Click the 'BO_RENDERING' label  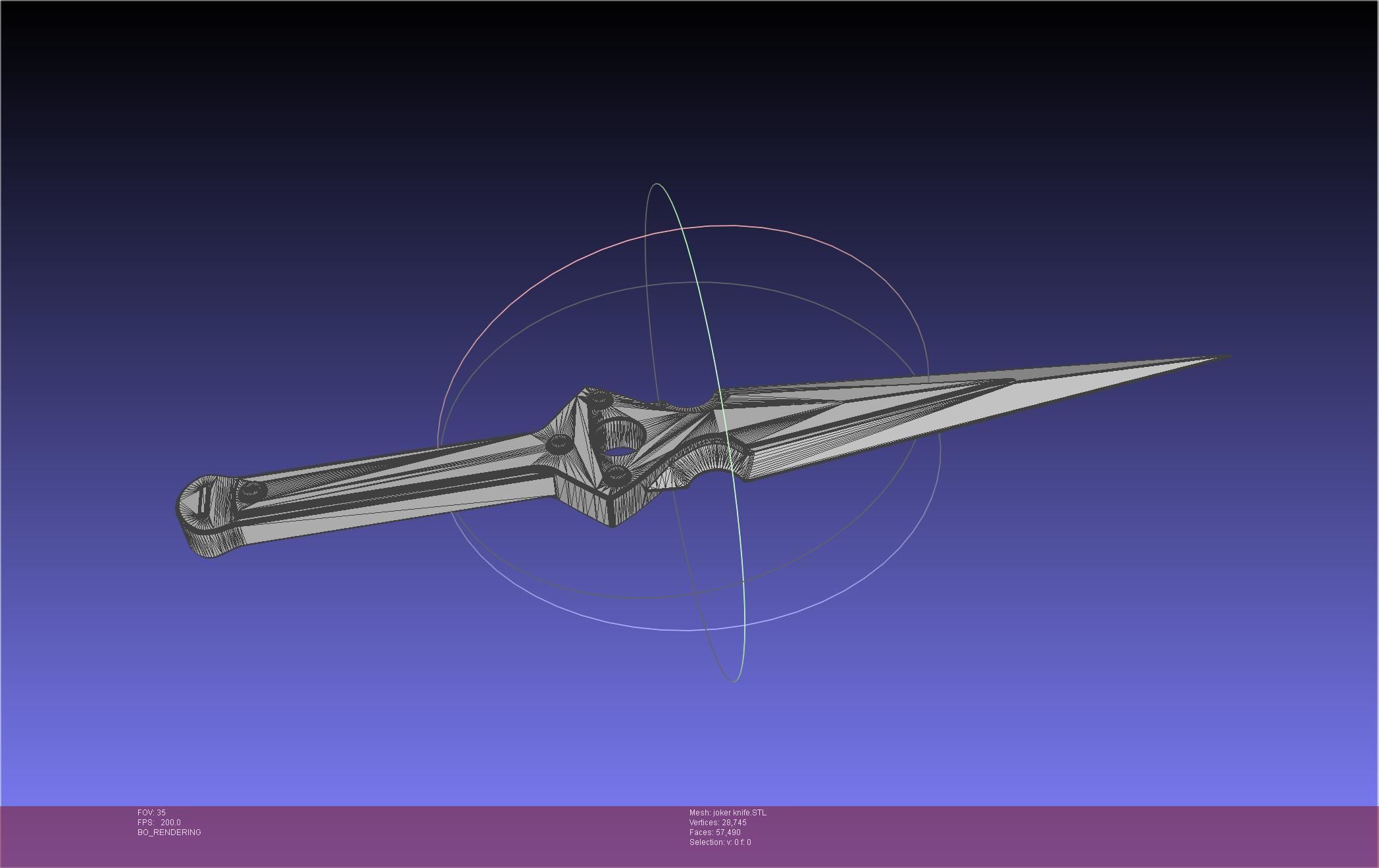(x=169, y=832)
